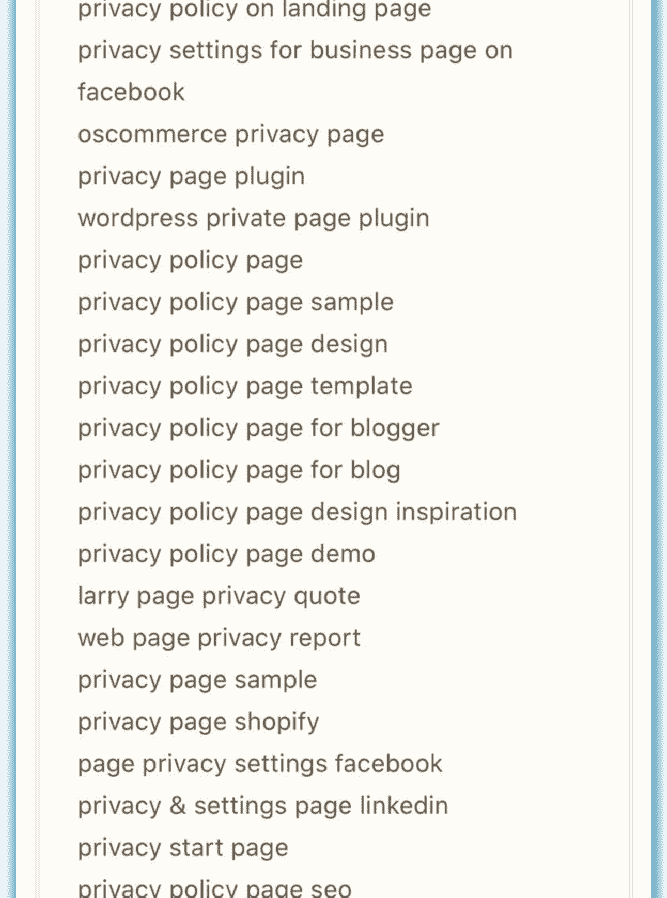The height and width of the screenshot is (898, 667).
Task: Click 'page privacy settings facebook' entry
Action: pos(260,764)
